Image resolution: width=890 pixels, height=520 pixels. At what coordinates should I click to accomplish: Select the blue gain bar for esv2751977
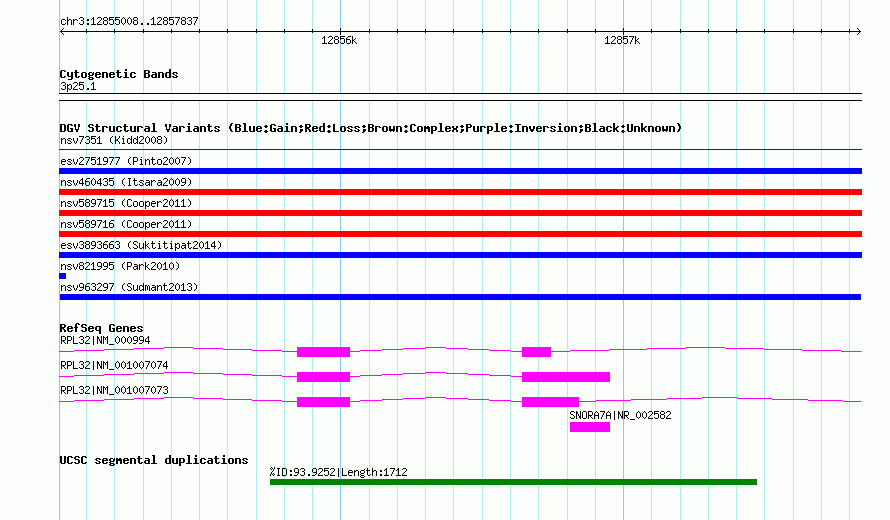[460, 171]
